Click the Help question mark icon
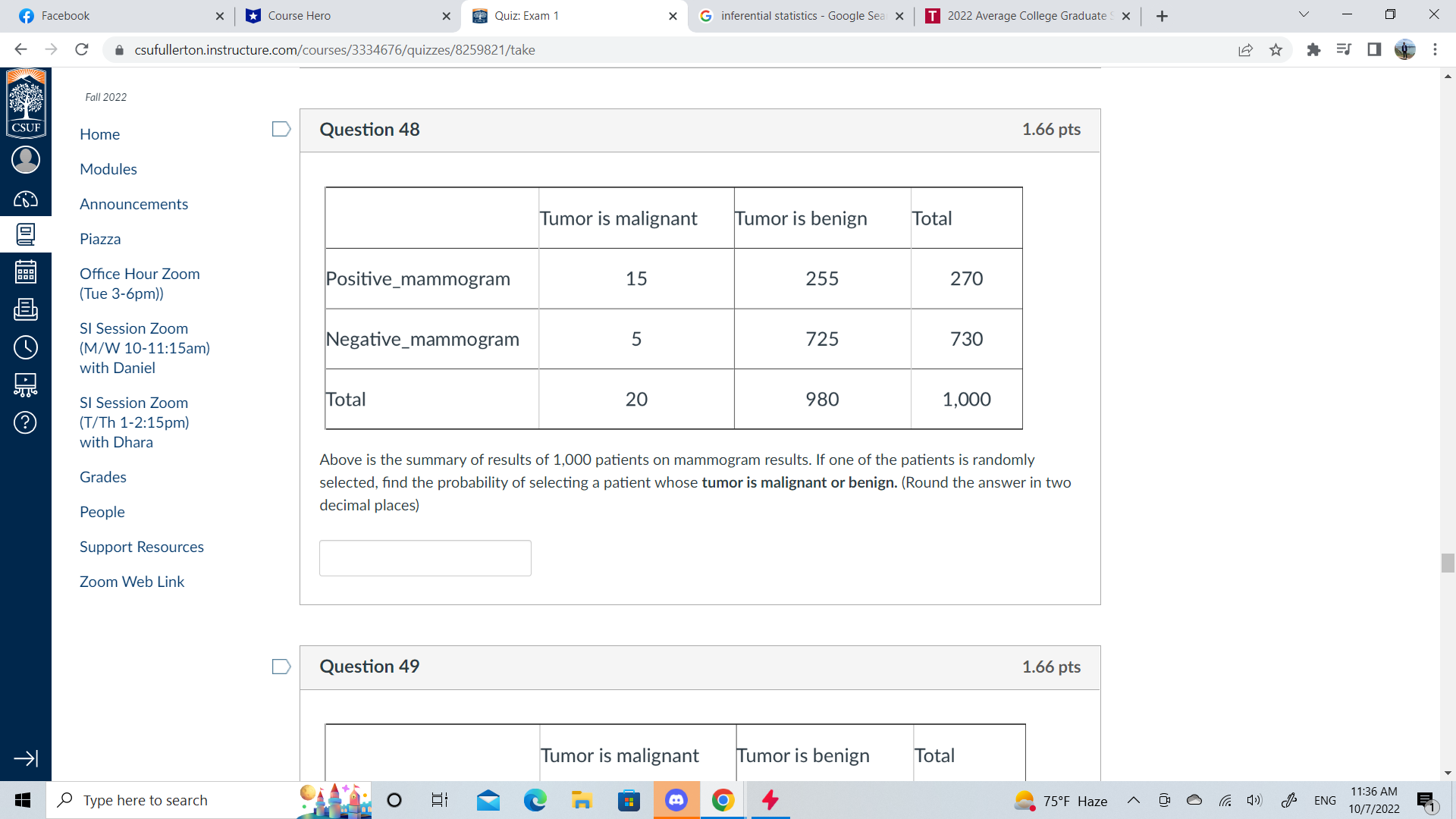Viewport: 1456px width, 819px height. (x=25, y=422)
